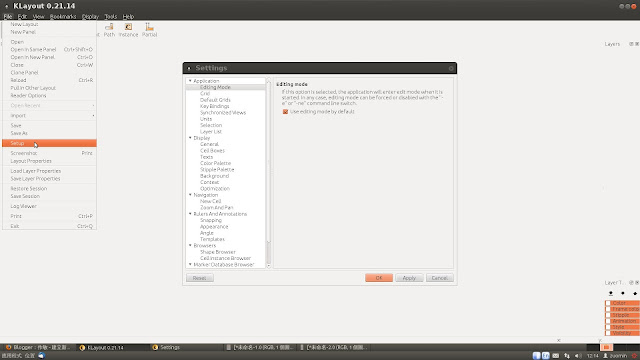Open the Bookmarks menu
640x360 pixels.
click(x=63, y=17)
